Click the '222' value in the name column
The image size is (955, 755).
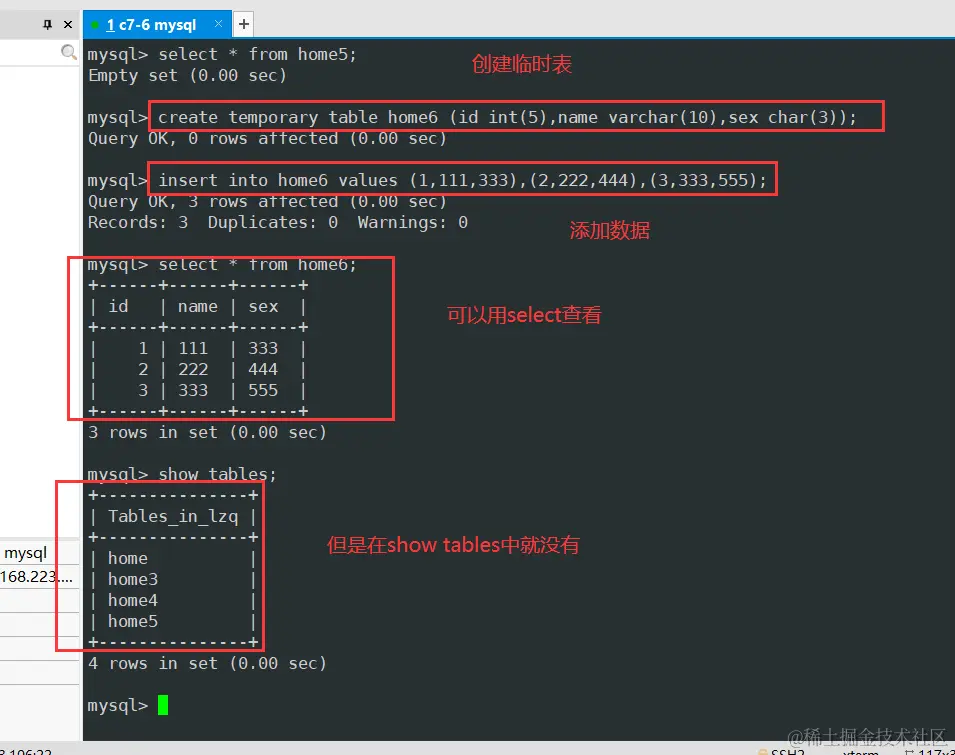click(x=193, y=369)
